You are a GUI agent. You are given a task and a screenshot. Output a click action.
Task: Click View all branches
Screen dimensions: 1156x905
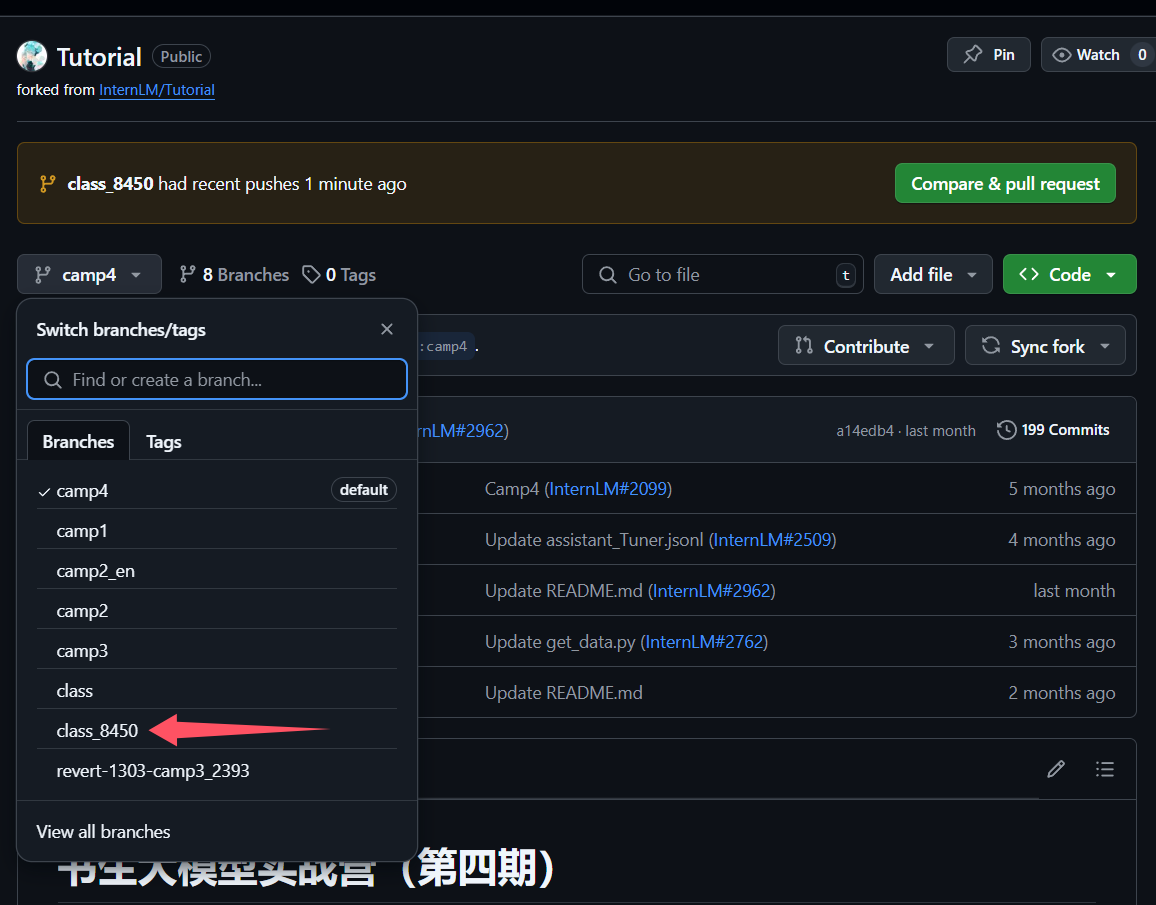pos(103,831)
